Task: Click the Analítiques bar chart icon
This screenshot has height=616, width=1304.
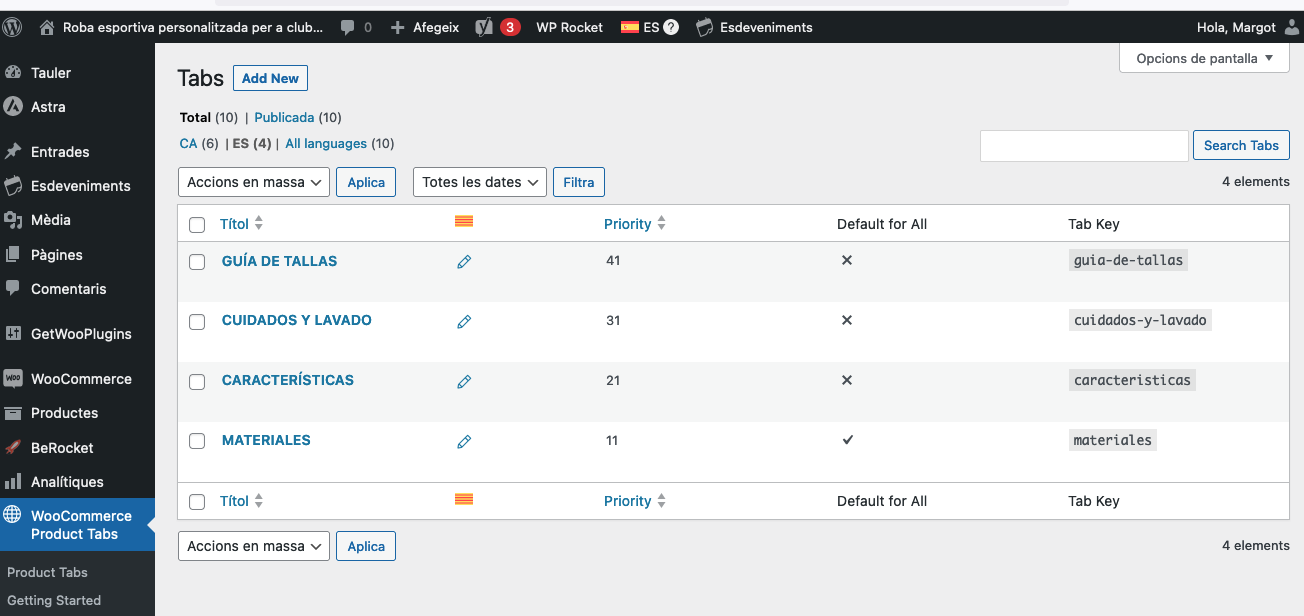Action: [x=13, y=481]
